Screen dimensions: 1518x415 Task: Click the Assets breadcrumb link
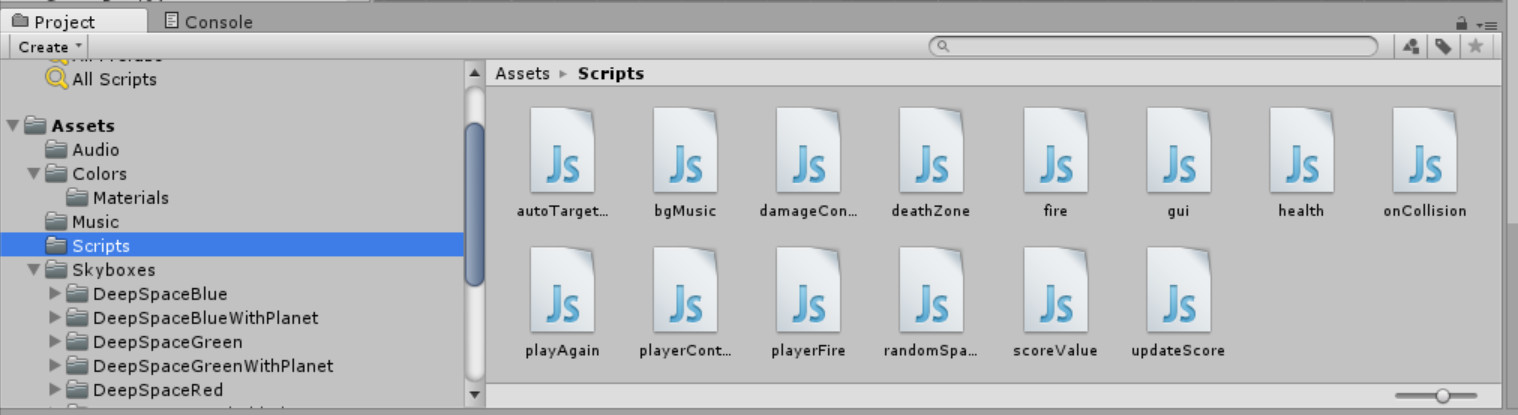[522, 73]
